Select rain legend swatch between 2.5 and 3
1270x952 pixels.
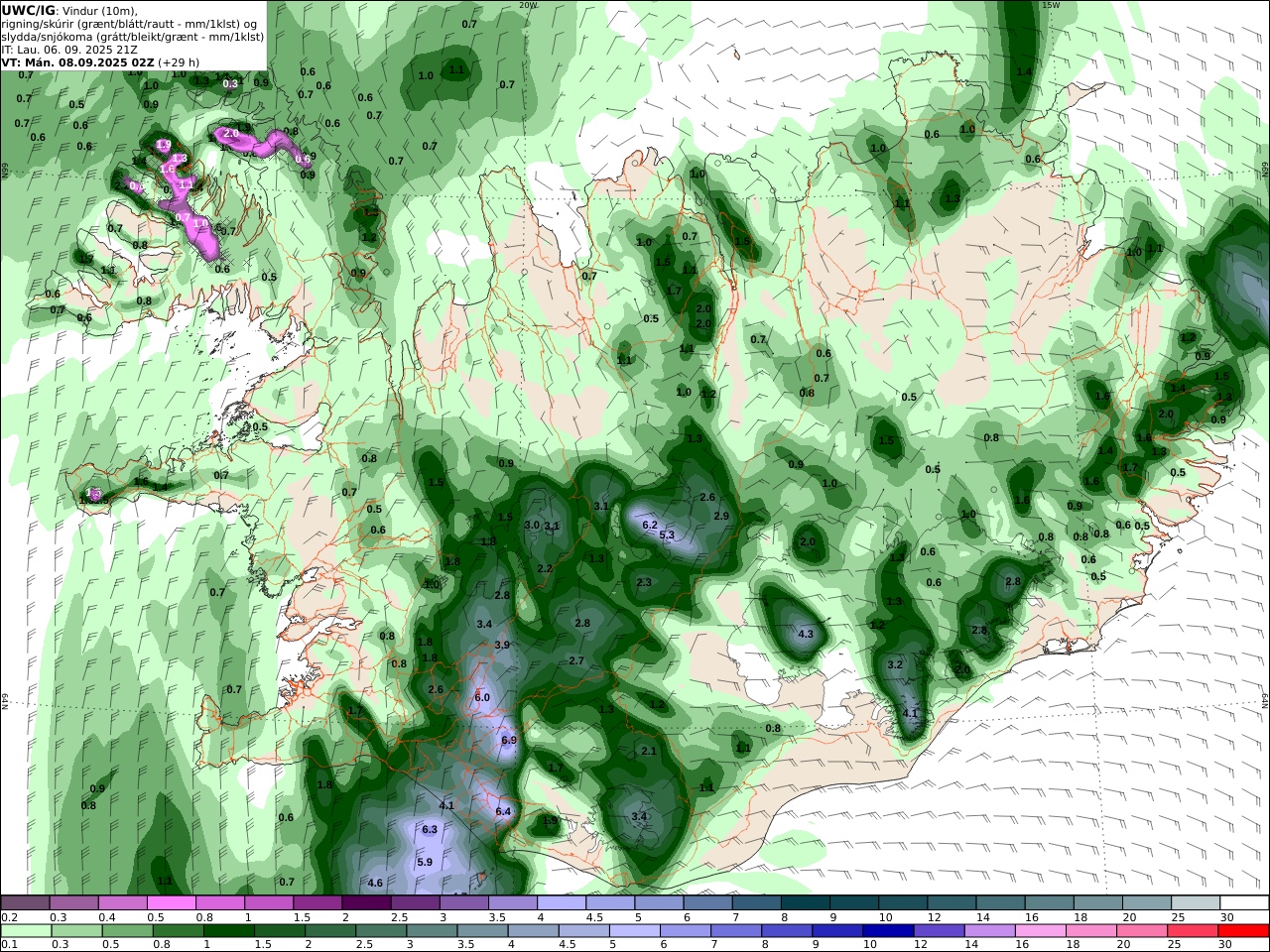pos(380,931)
